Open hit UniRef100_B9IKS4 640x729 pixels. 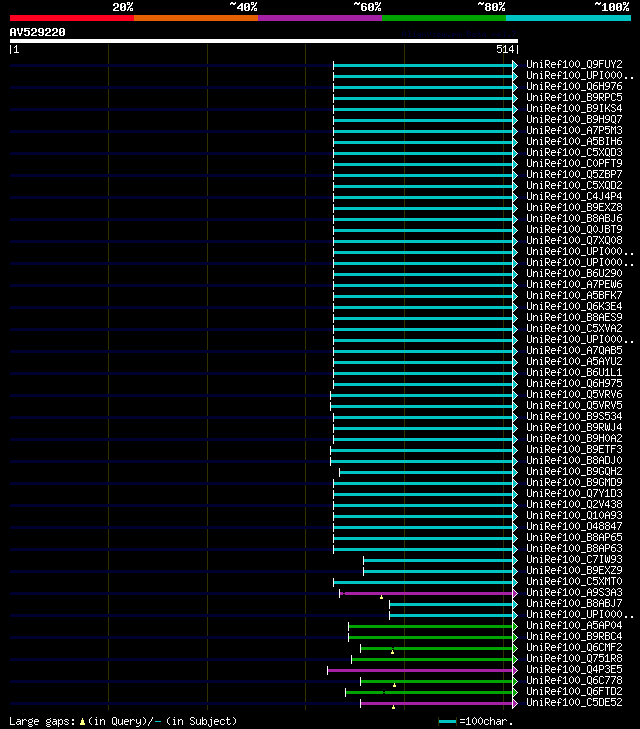pyautogui.click(x=574, y=108)
